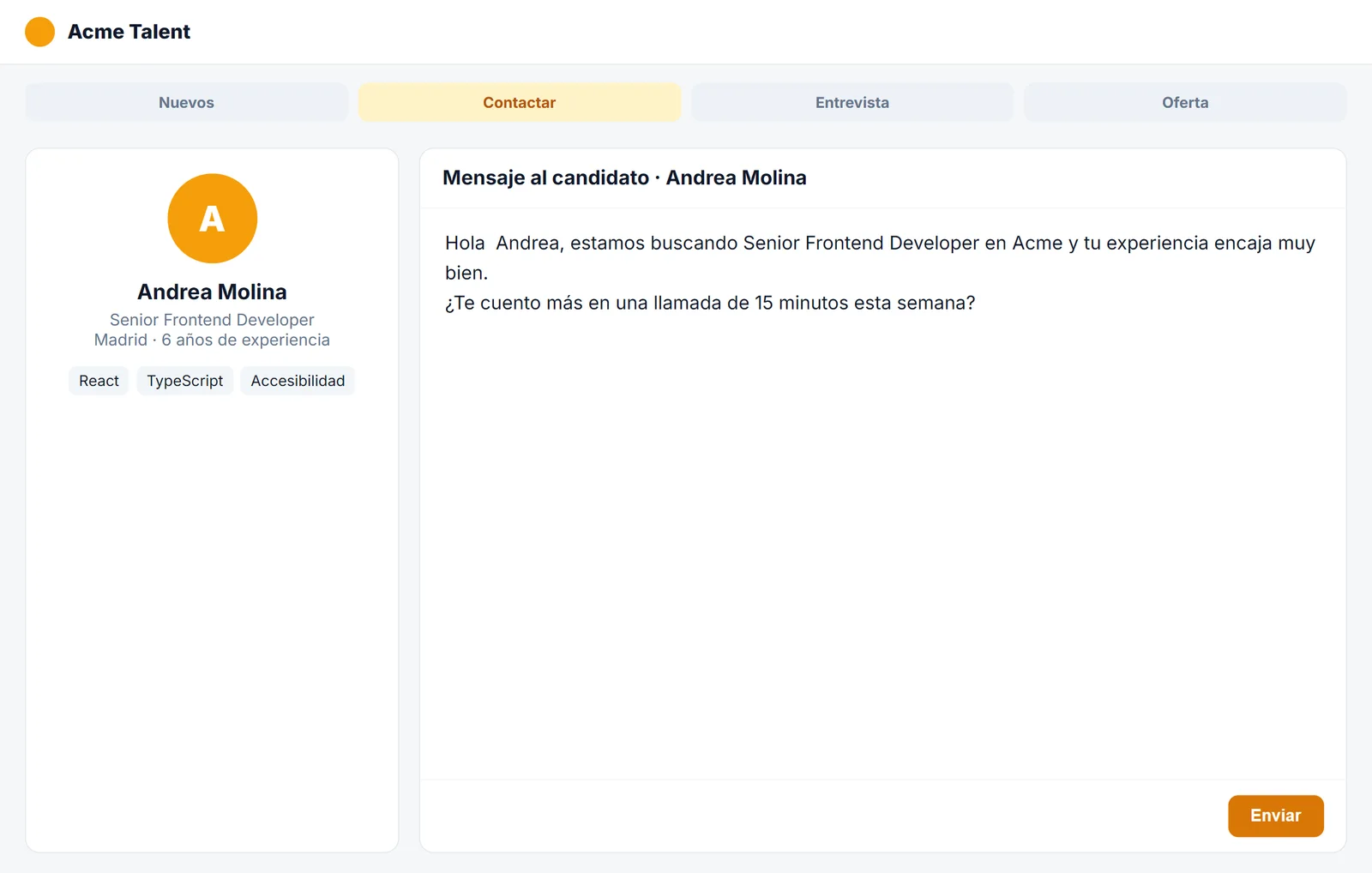1372x873 pixels.
Task: Click the Acme Talent header title
Action: point(129,32)
